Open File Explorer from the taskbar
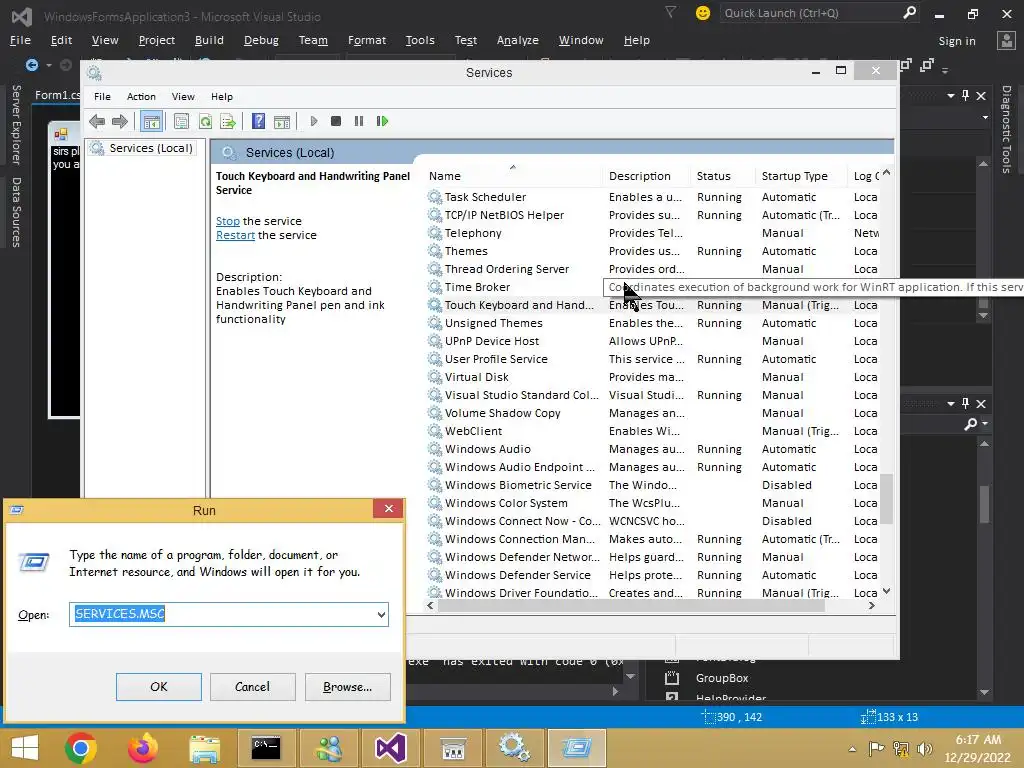The height and width of the screenshot is (768, 1024). coord(204,748)
